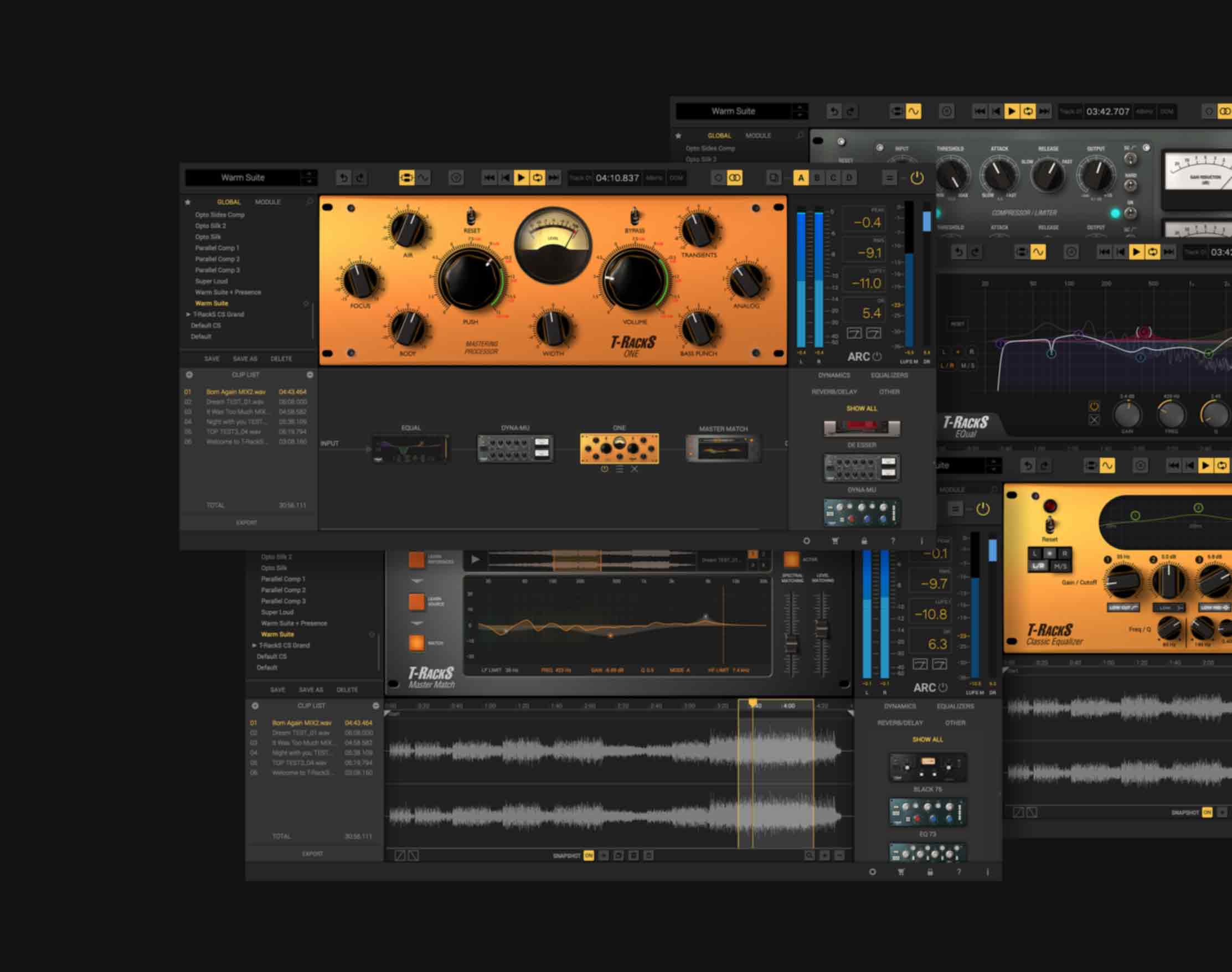Screen dimensions: 1232x972
Task: Undo last action in front T-RackS ONE window
Action: click(x=343, y=178)
